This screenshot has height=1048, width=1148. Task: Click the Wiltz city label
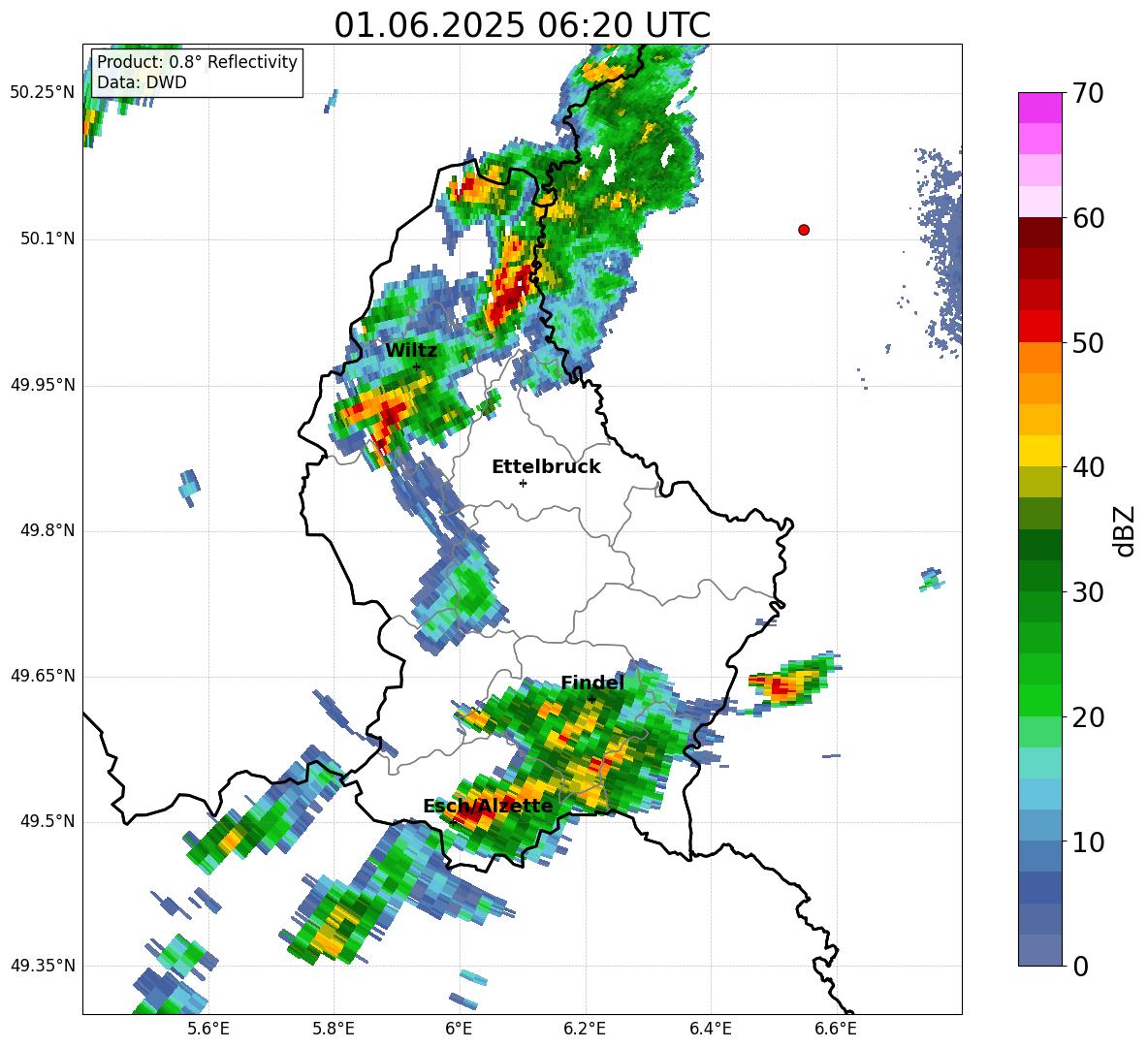click(411, 351)
